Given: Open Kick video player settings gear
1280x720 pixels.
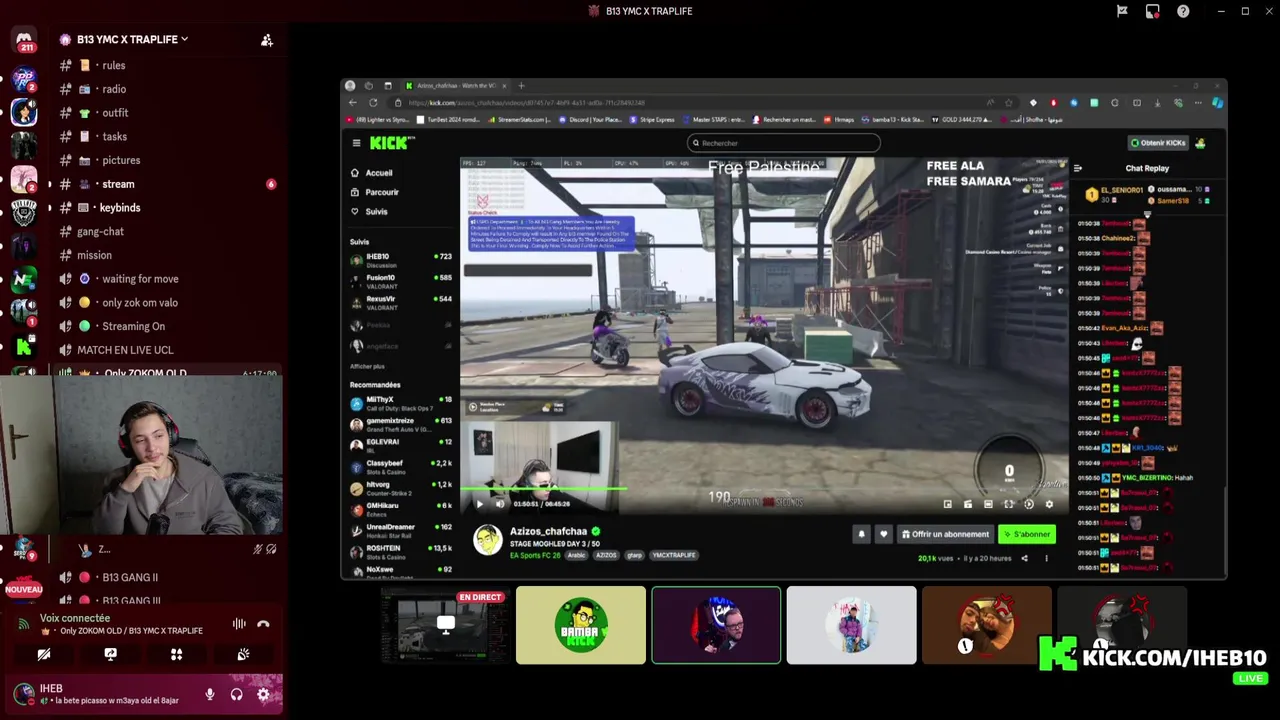Looking at the screenshot, I should pyautogui.click(x=1049, y=504).
